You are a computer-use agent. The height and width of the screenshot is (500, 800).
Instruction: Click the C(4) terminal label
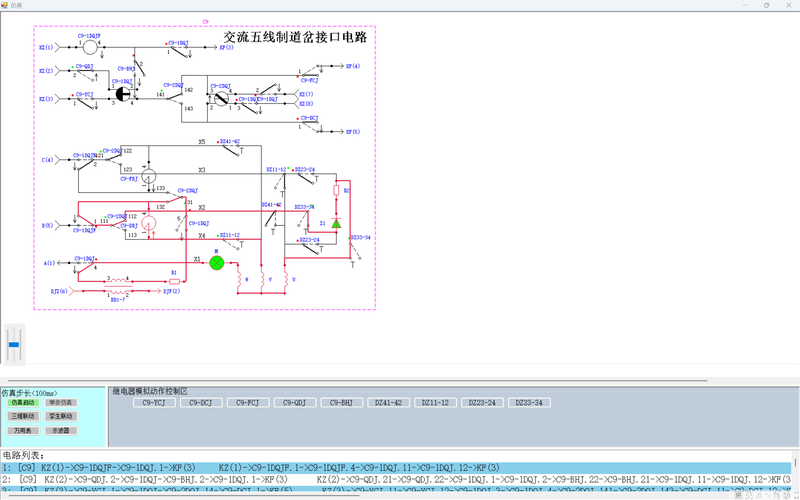pyautogui.click(x=47, y=160)
